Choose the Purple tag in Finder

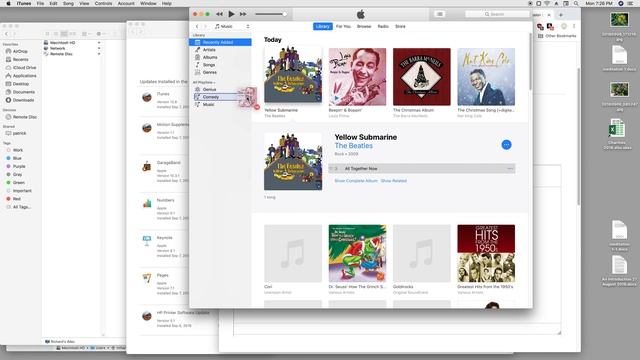19,167
